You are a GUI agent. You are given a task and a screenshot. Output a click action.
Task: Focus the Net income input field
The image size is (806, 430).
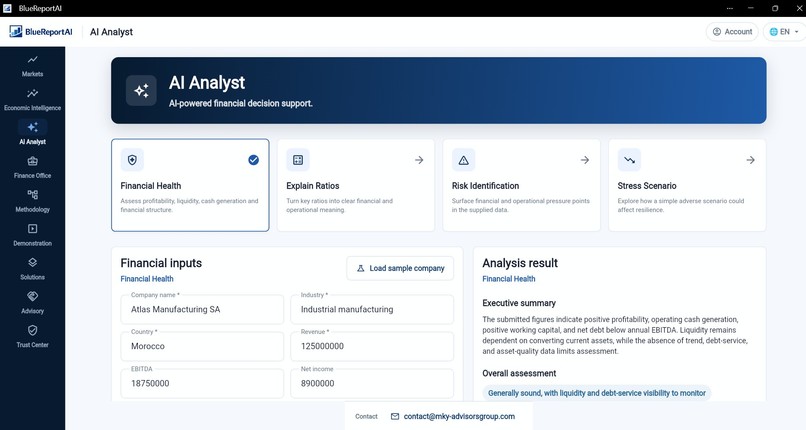coord(372,383)
